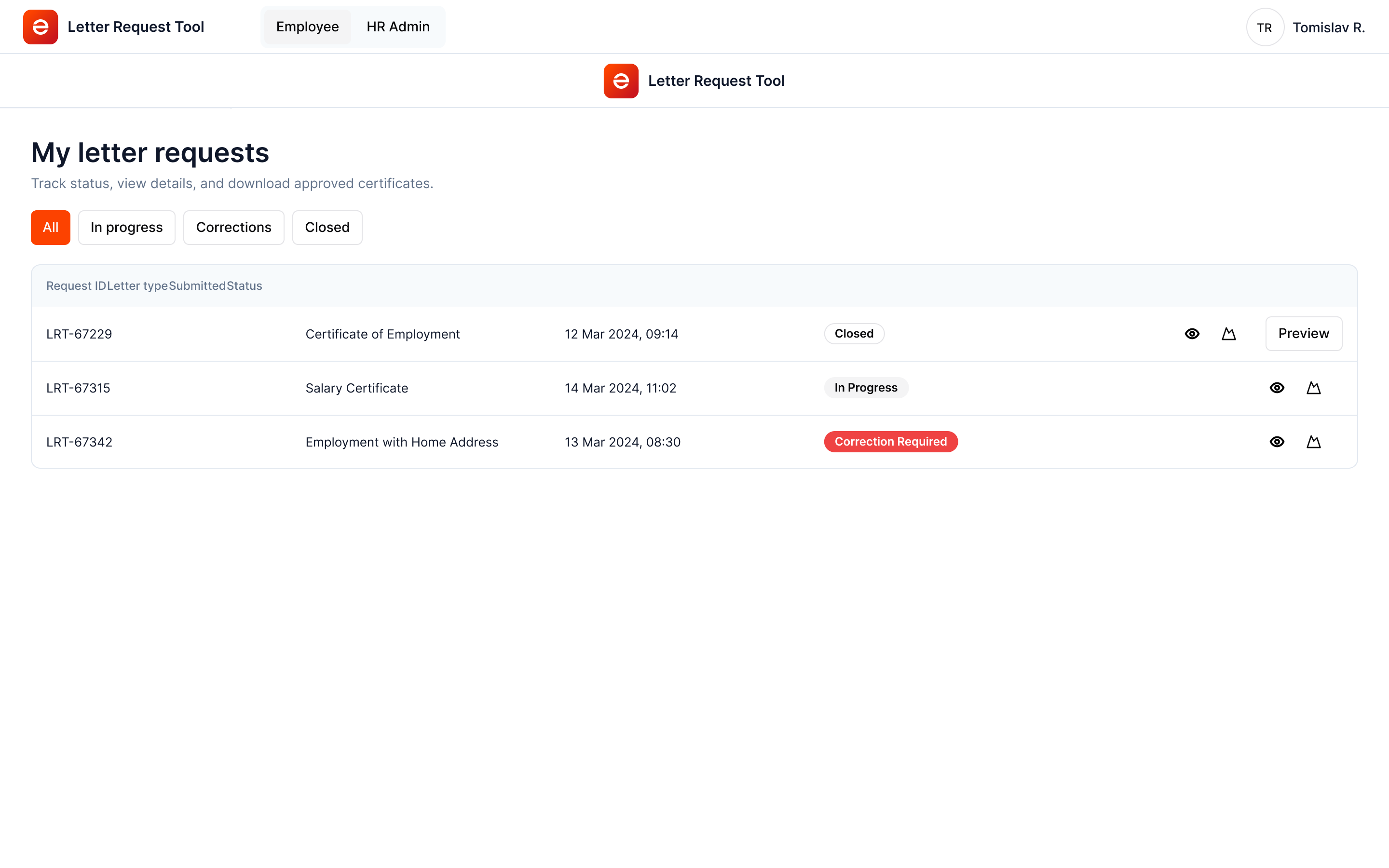Image resolution: width=1389 pixels, height=868 pixels.
Task: Click request ID LRT-67229
Action: 79,334
